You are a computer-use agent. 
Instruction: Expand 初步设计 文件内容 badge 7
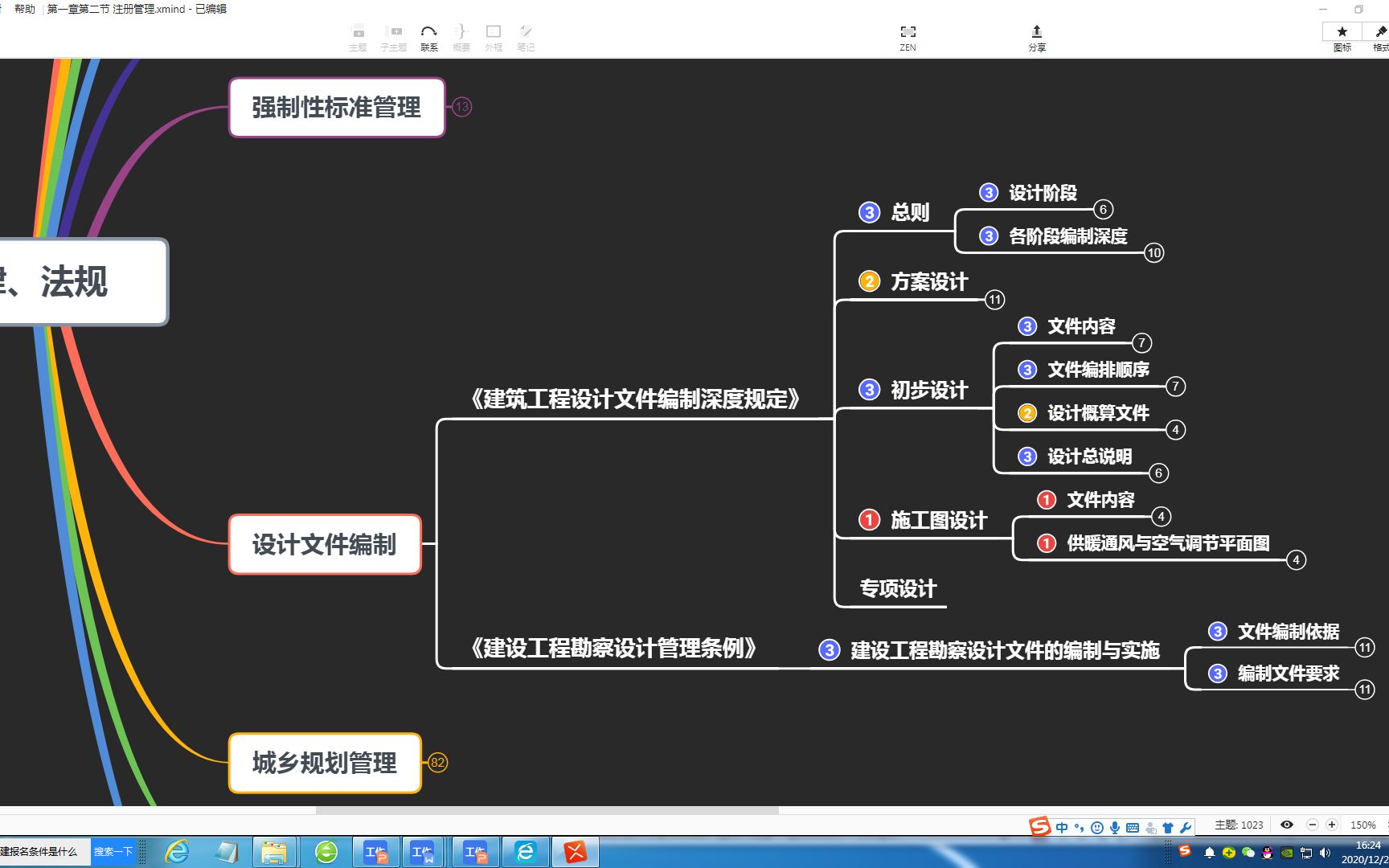pos(1141,343)
